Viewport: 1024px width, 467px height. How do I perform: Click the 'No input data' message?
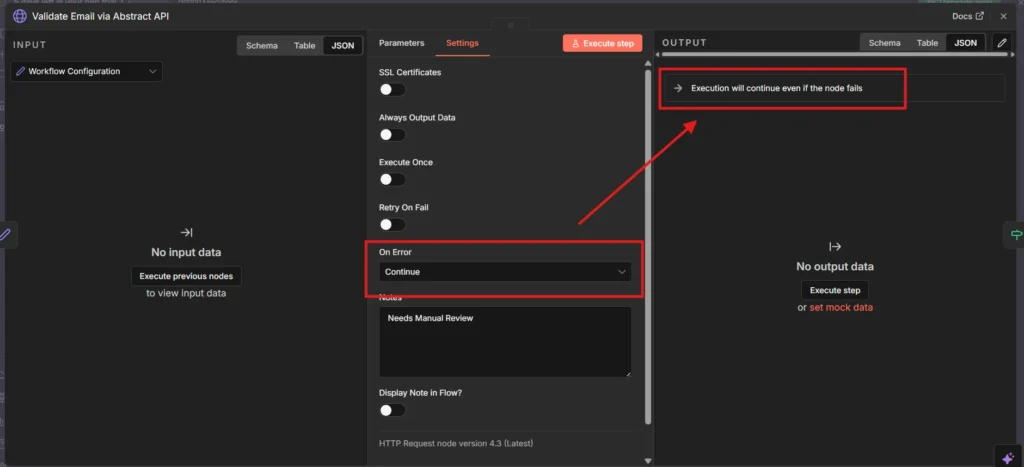pyautogui.click(x=186, y=252)
